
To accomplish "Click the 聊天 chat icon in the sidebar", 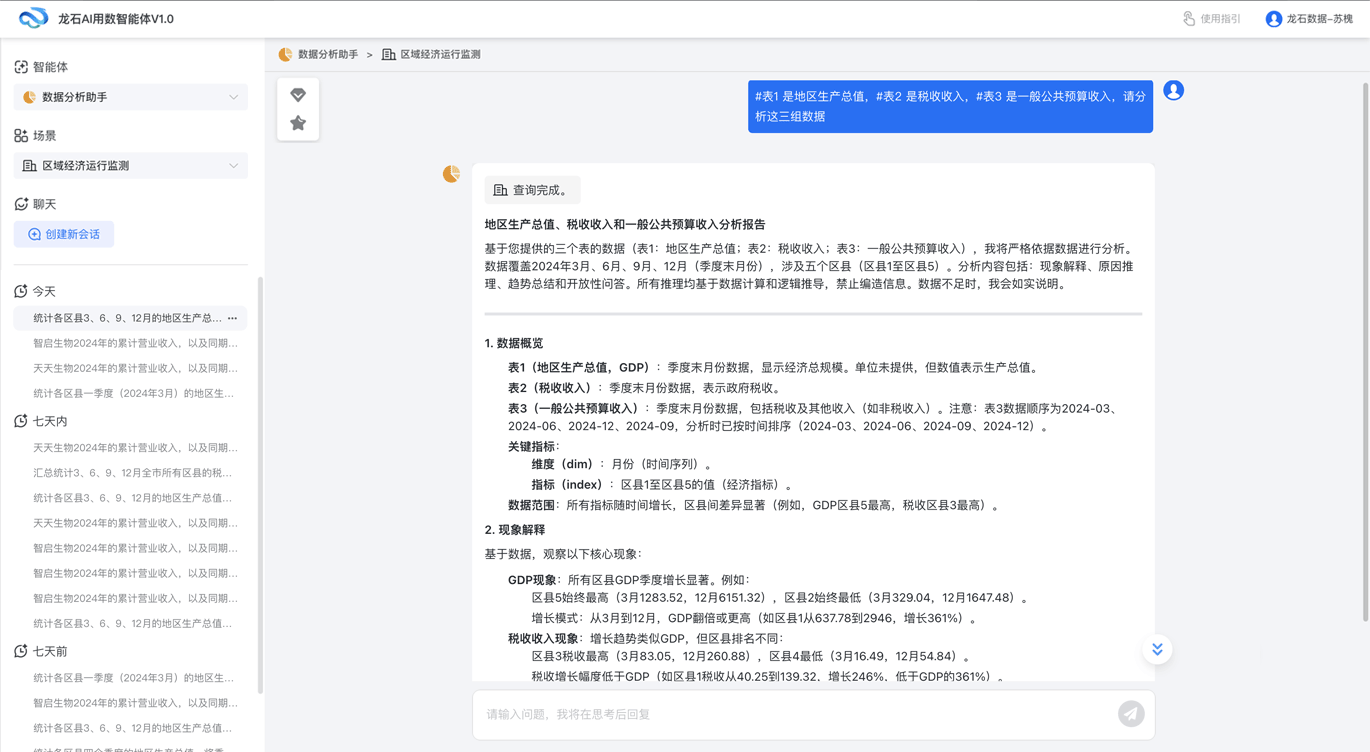I will 22,203.
